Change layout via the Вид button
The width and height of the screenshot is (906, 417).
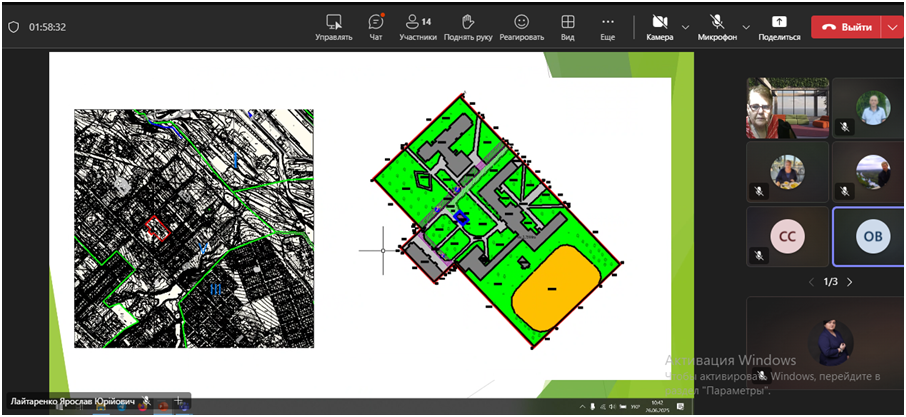click(x=567, y=27)
